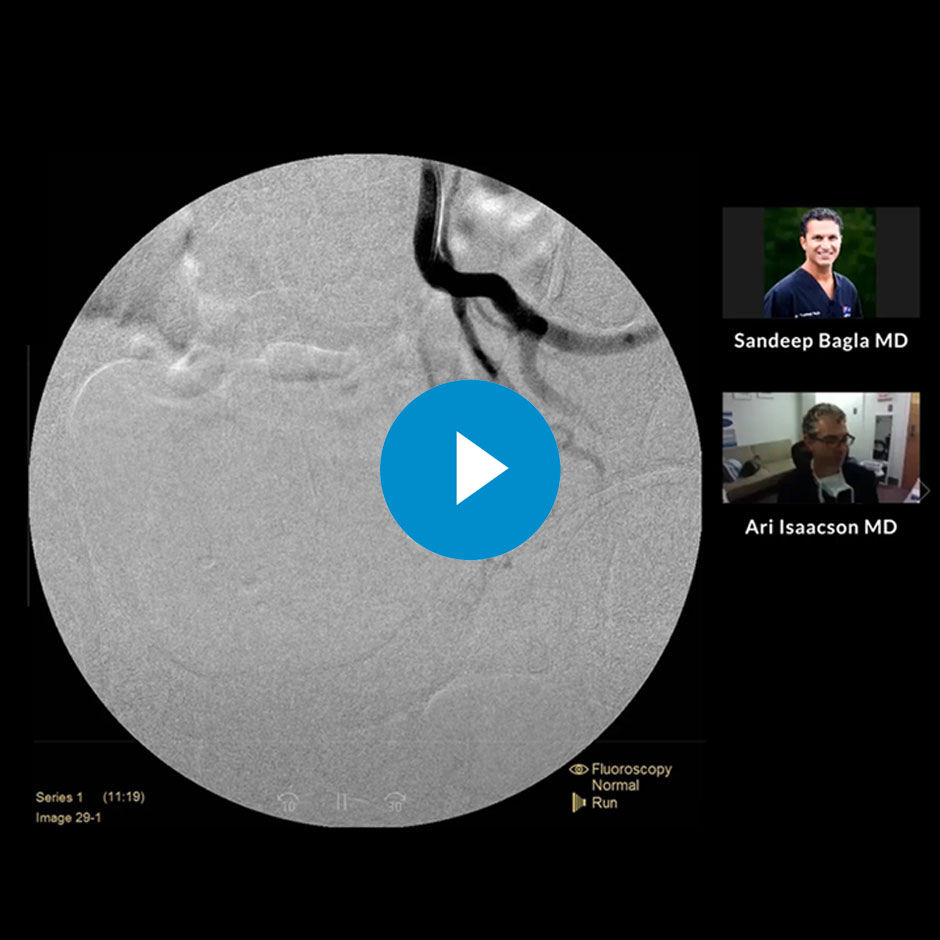
Task: Open the Sandeep Bagla MD video thumbnail
Action: (820, 263)
